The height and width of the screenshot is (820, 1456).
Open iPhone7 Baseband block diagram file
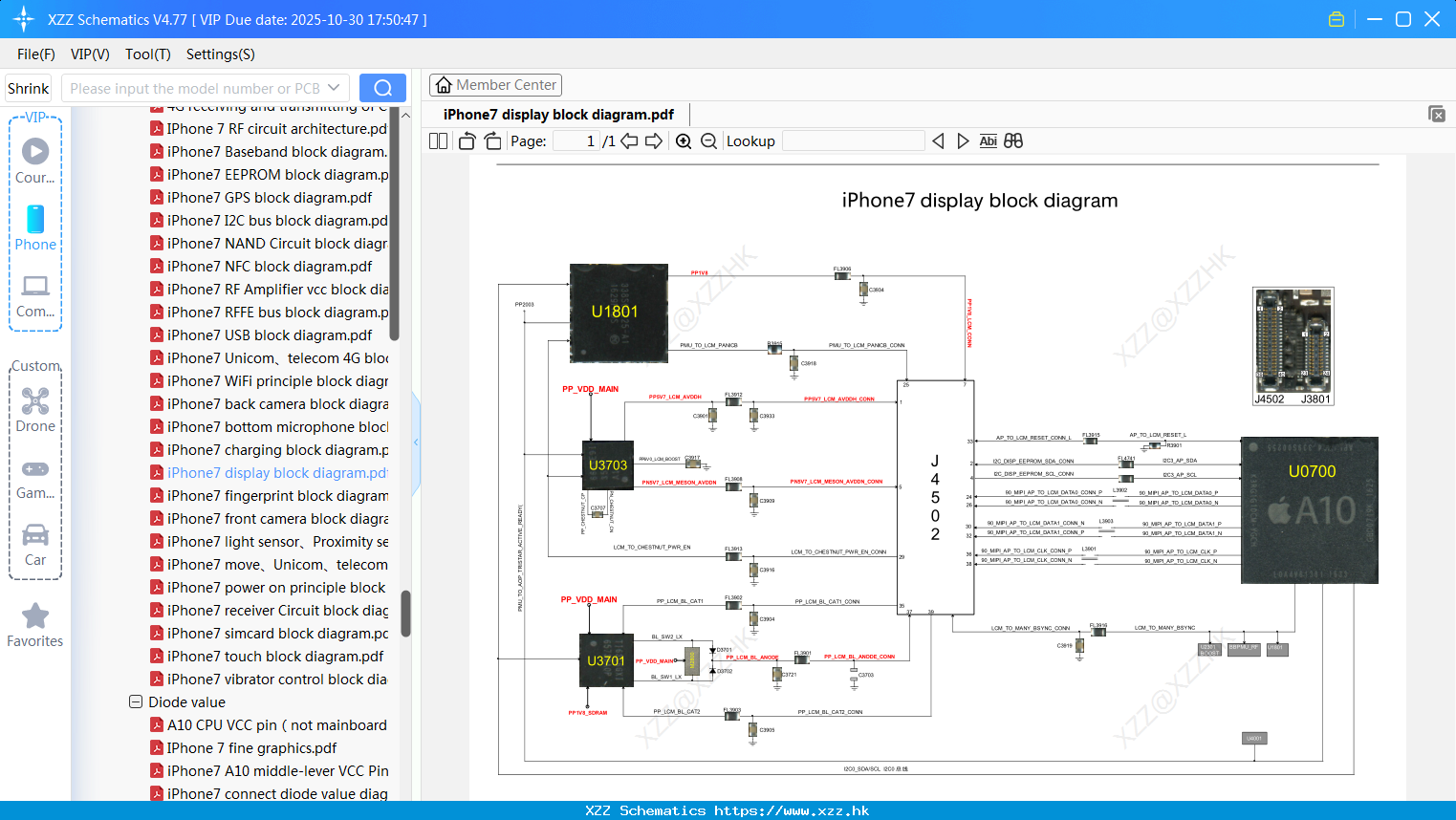pyautogui.click(x=270, y=151)
